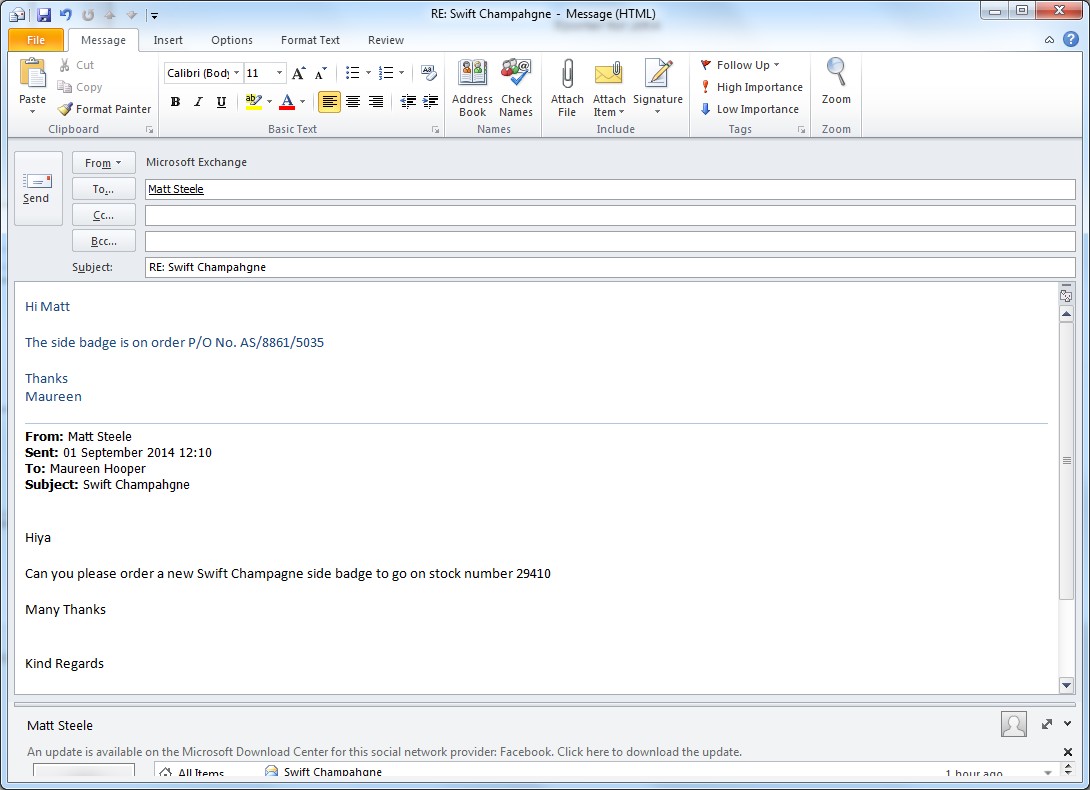Click the Cc... button
Image resolution: width=1090 pixels, height=790 pixels.
click(104, 216)
